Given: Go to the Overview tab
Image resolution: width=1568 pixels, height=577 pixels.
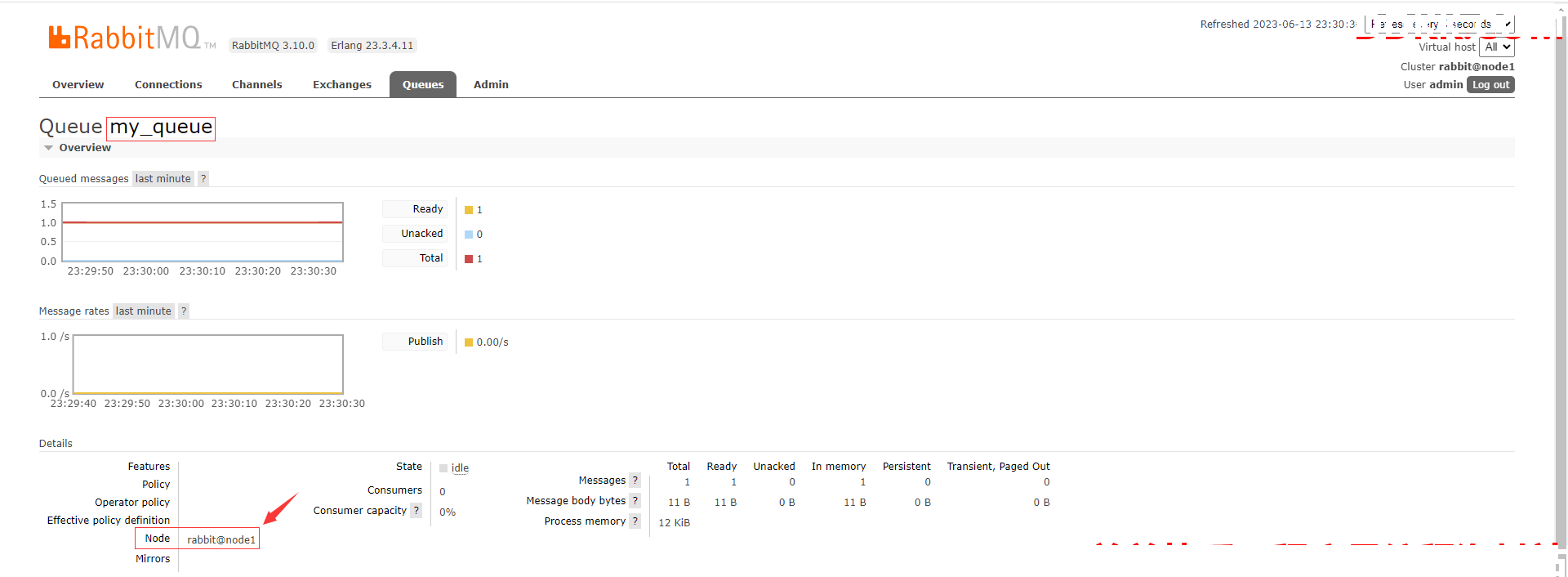Looking at the screenshot, I should [x=78, y=85].
